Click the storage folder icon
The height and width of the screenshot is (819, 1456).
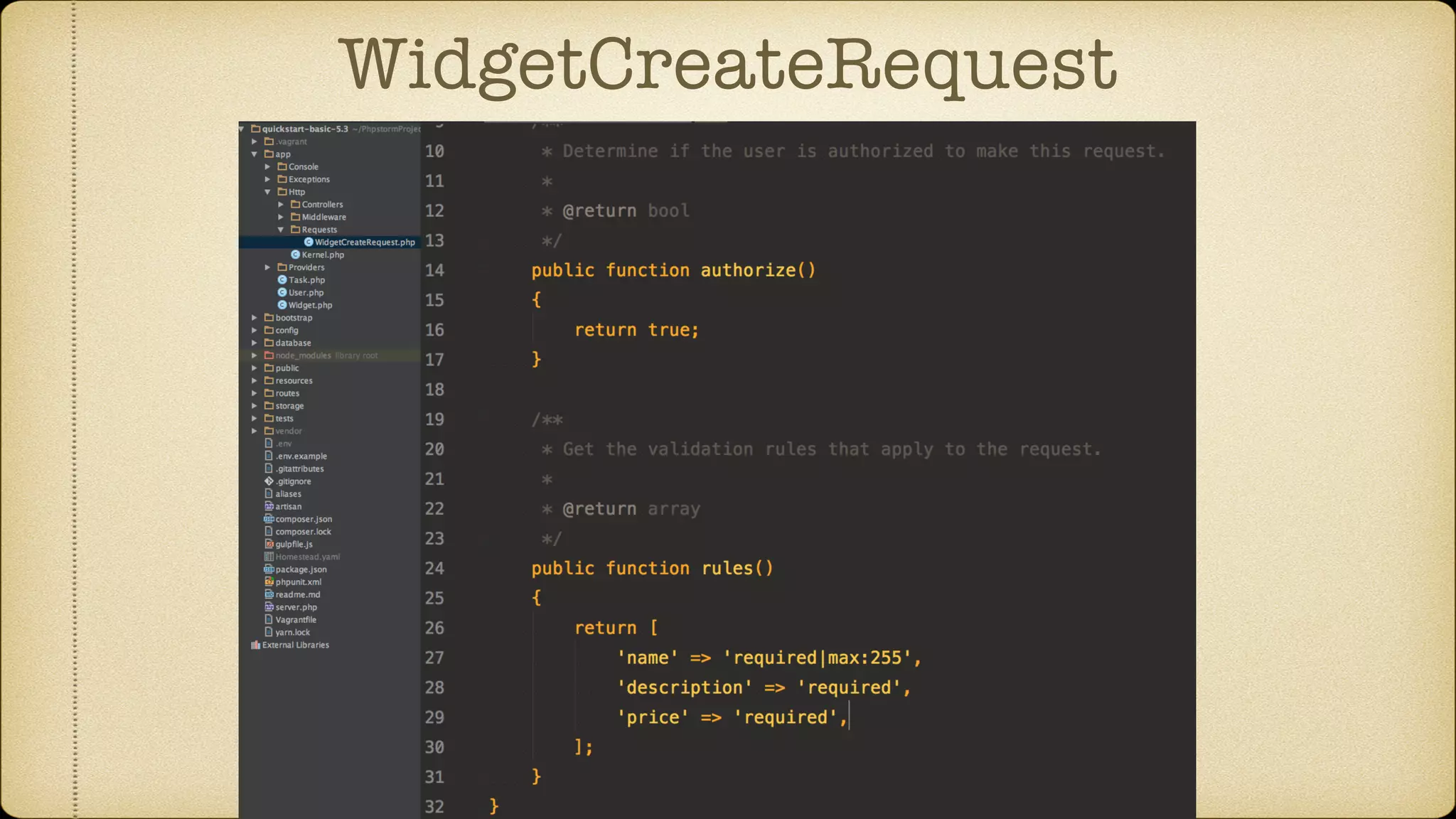click(269, 406)
